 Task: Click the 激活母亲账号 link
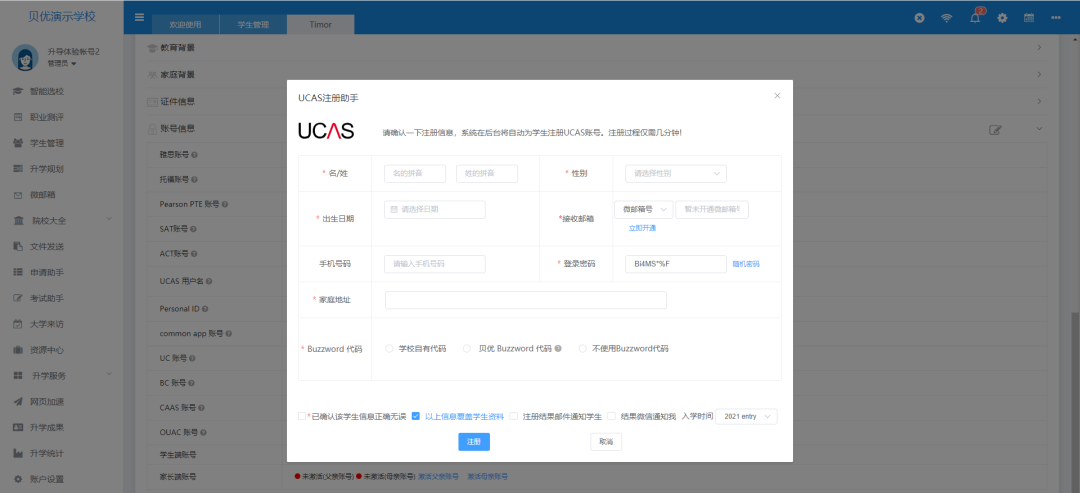pyautogui.click(x=488, y=476)
